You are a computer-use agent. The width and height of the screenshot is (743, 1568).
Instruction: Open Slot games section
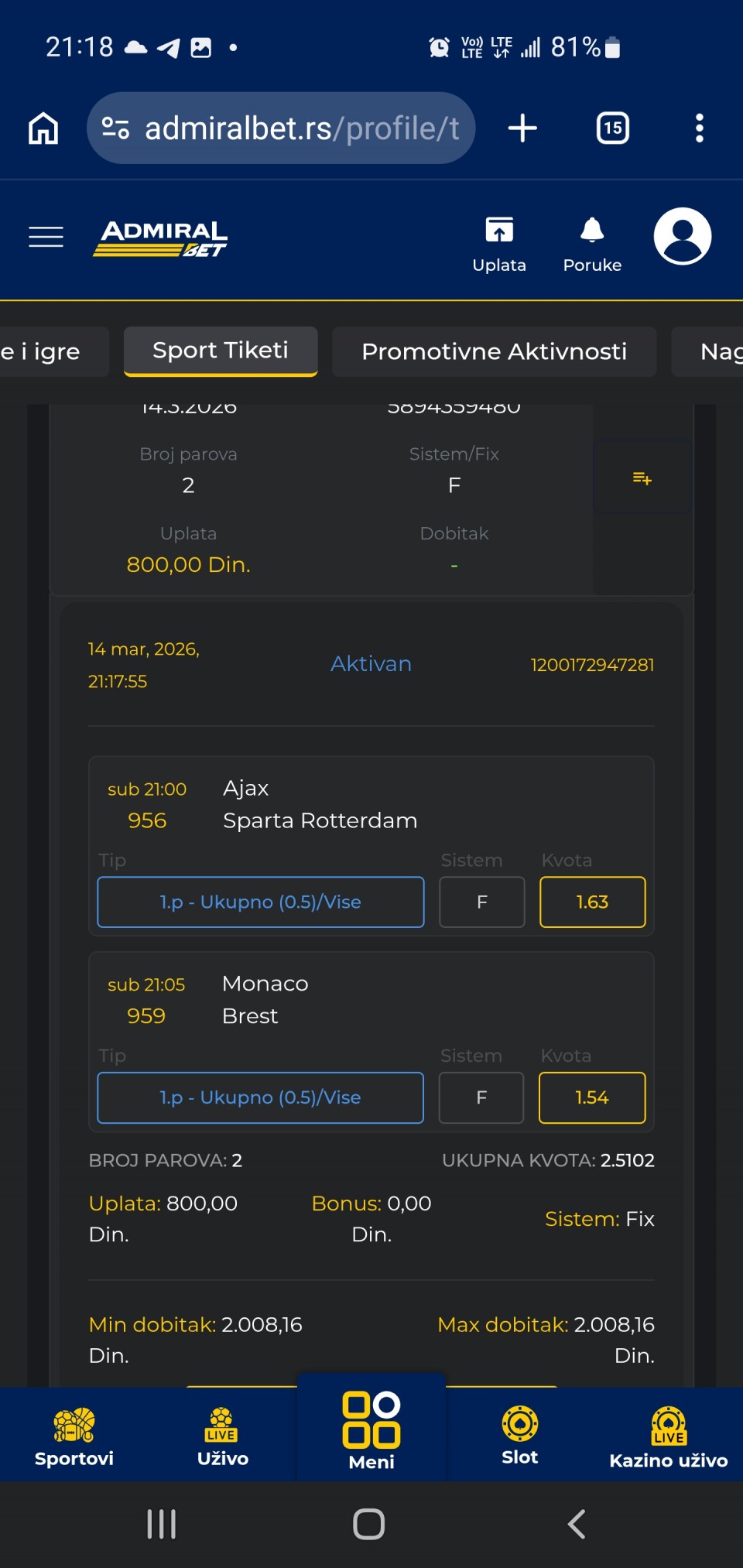519,1436
